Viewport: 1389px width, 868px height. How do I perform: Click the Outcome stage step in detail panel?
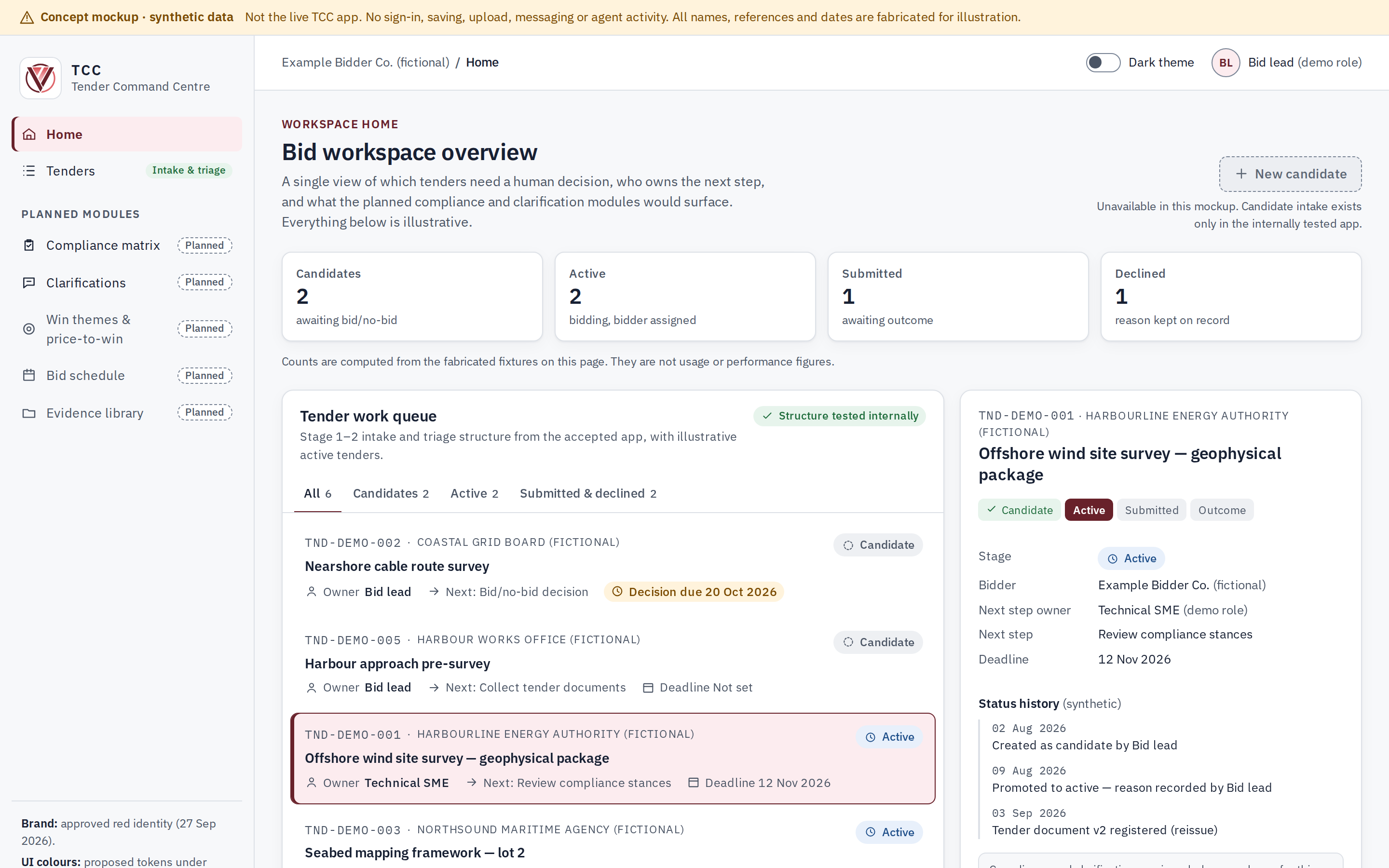pos(1222,510)
